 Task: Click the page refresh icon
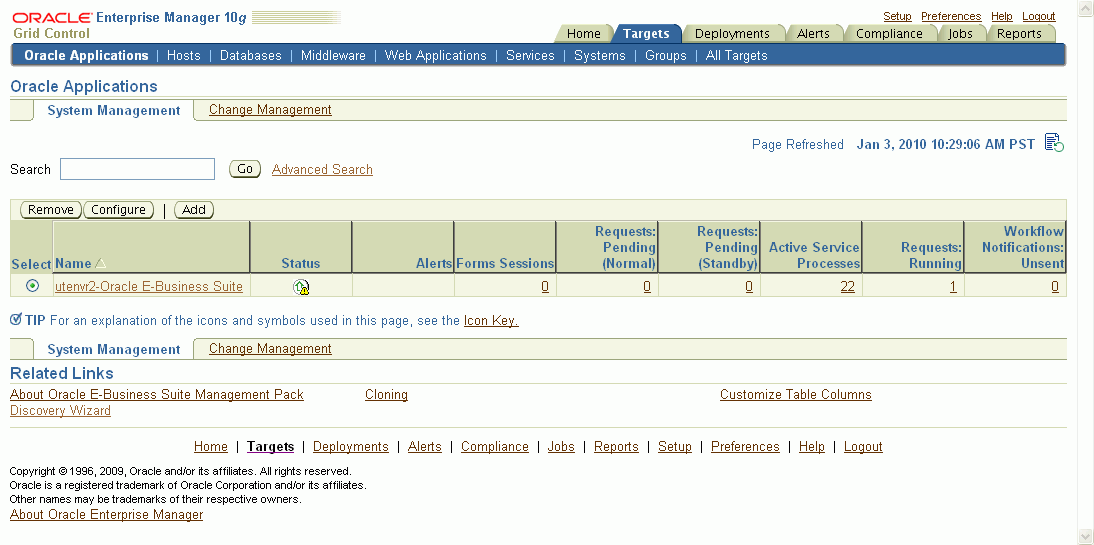[1054, 143]
